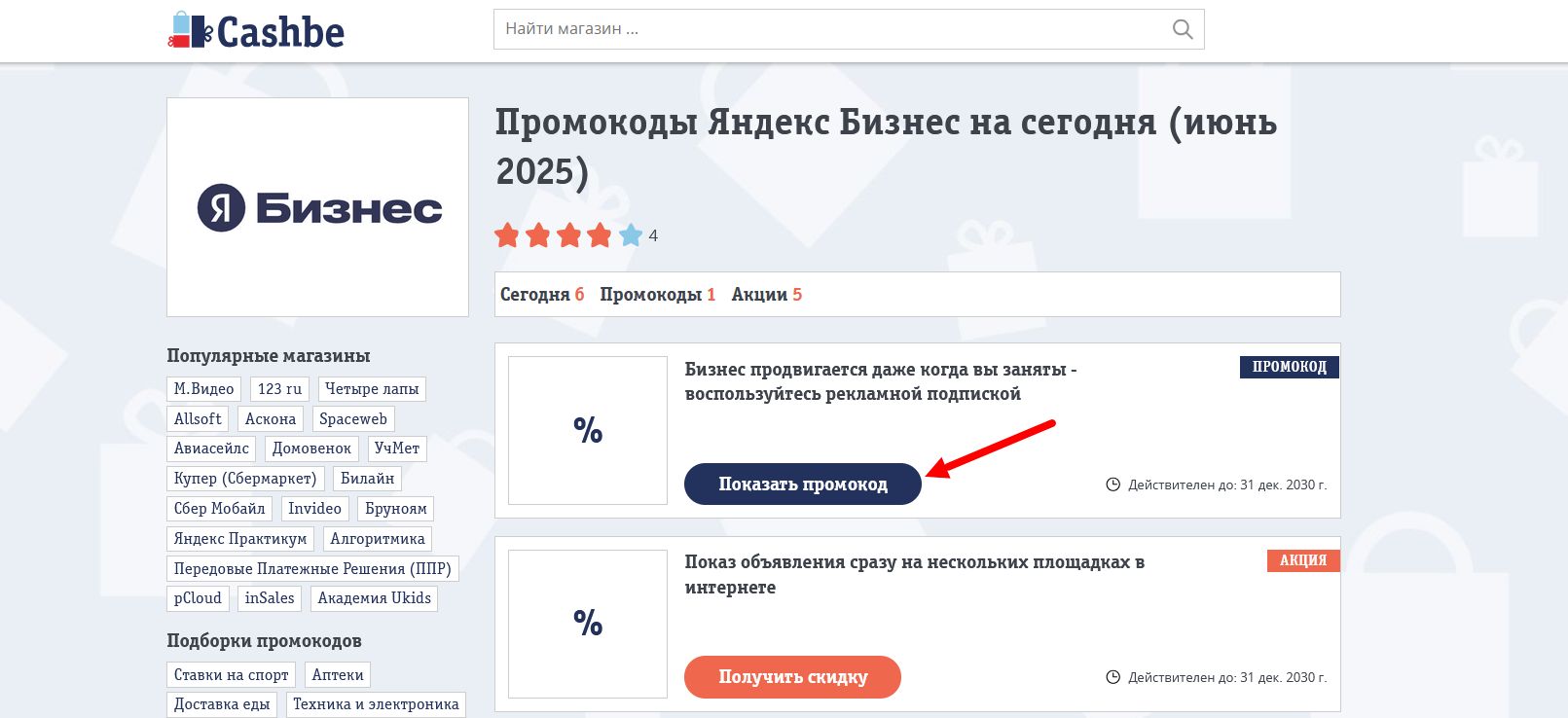The width and height of the screenshot is (1568, 718).
Task: Open the 'Аптеки' collection tag
Action: pos(338,675)
